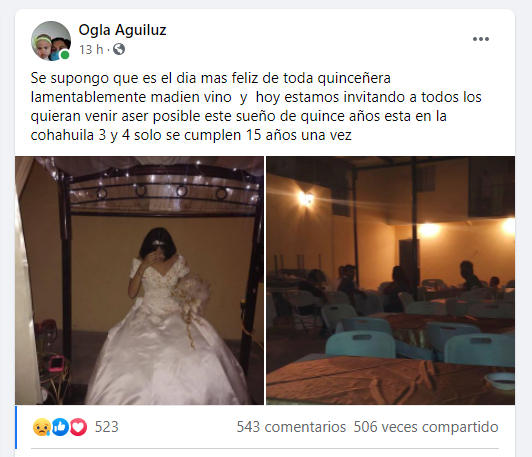Image resolution: width=532 pixels, height=457 pixels.
Task: Open the 506 veces compartido link
Action: tap(426, 427)
